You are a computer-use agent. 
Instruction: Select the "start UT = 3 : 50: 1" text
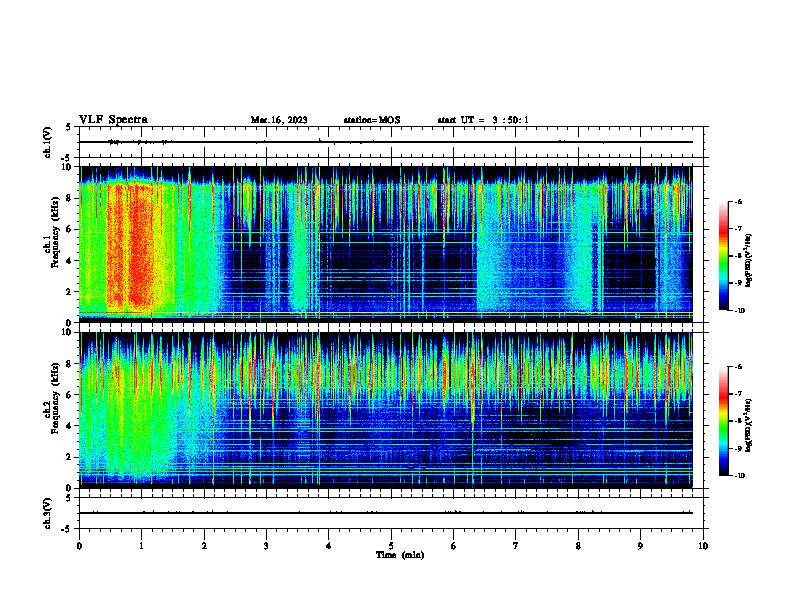483,120
